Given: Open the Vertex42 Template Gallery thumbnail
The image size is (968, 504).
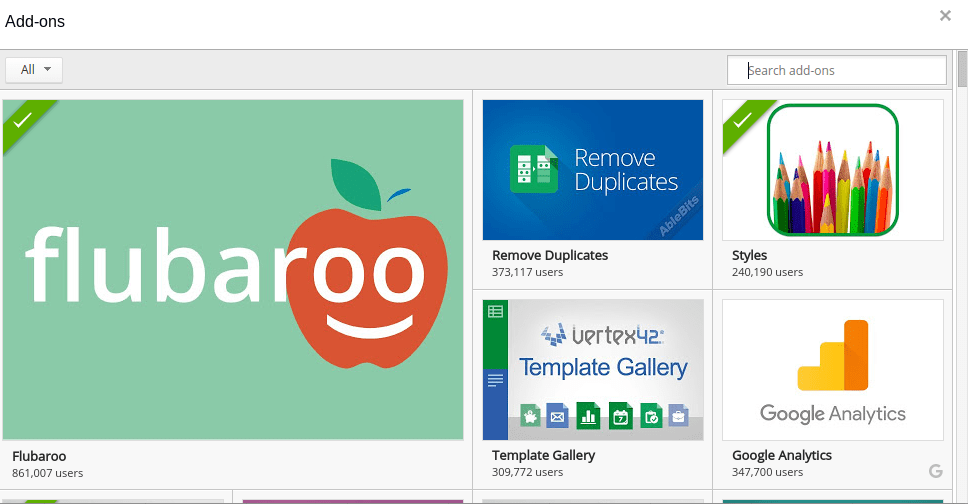Looking at the screenshot, I should [x=593, y=369].
